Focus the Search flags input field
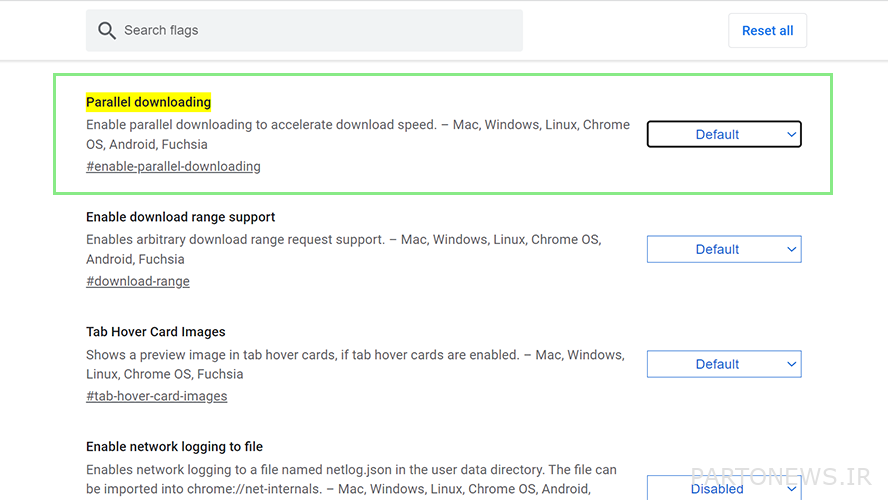This screenshot has width=888, height=500. (x=304, y=31)
